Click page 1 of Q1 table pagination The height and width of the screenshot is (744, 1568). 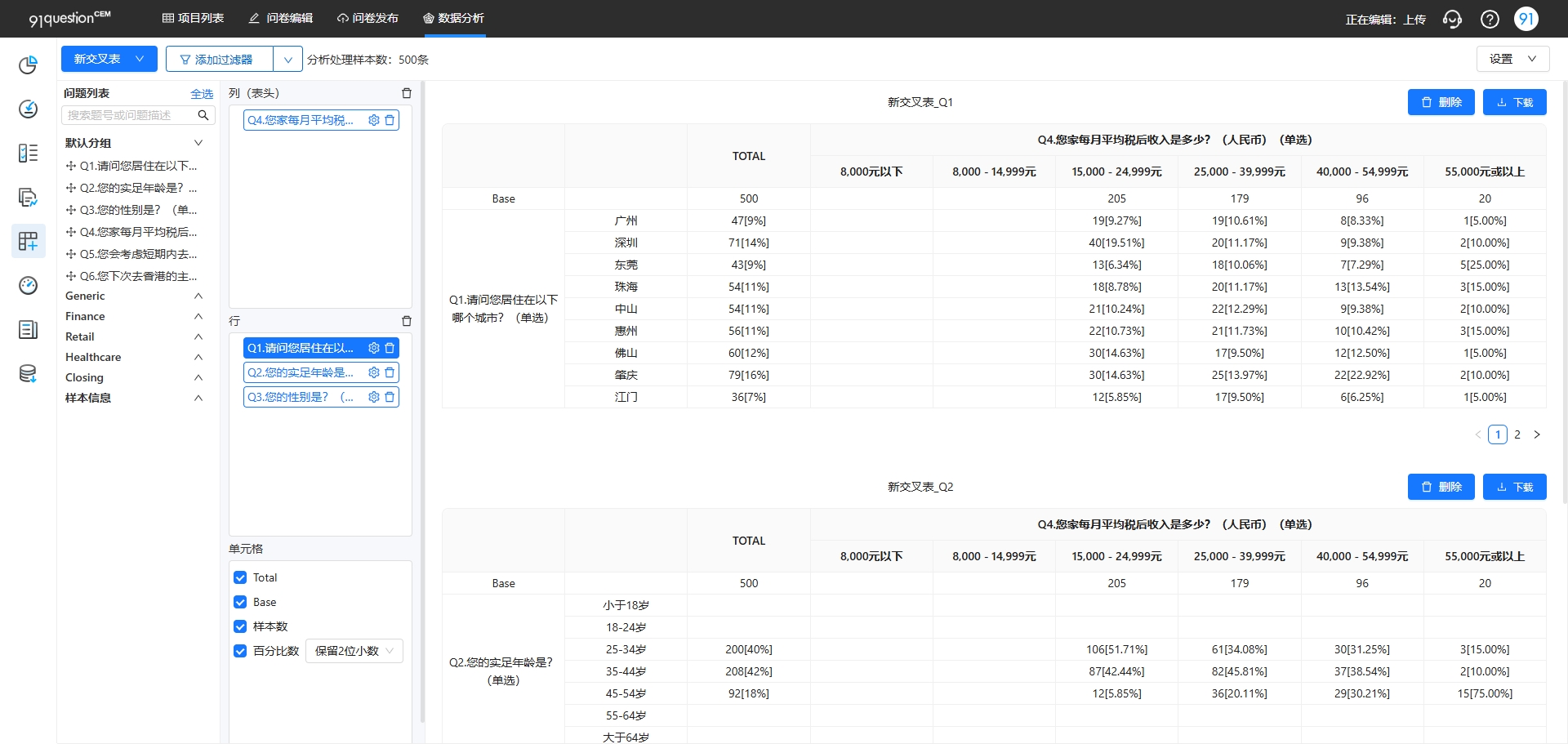(1498, 434)
